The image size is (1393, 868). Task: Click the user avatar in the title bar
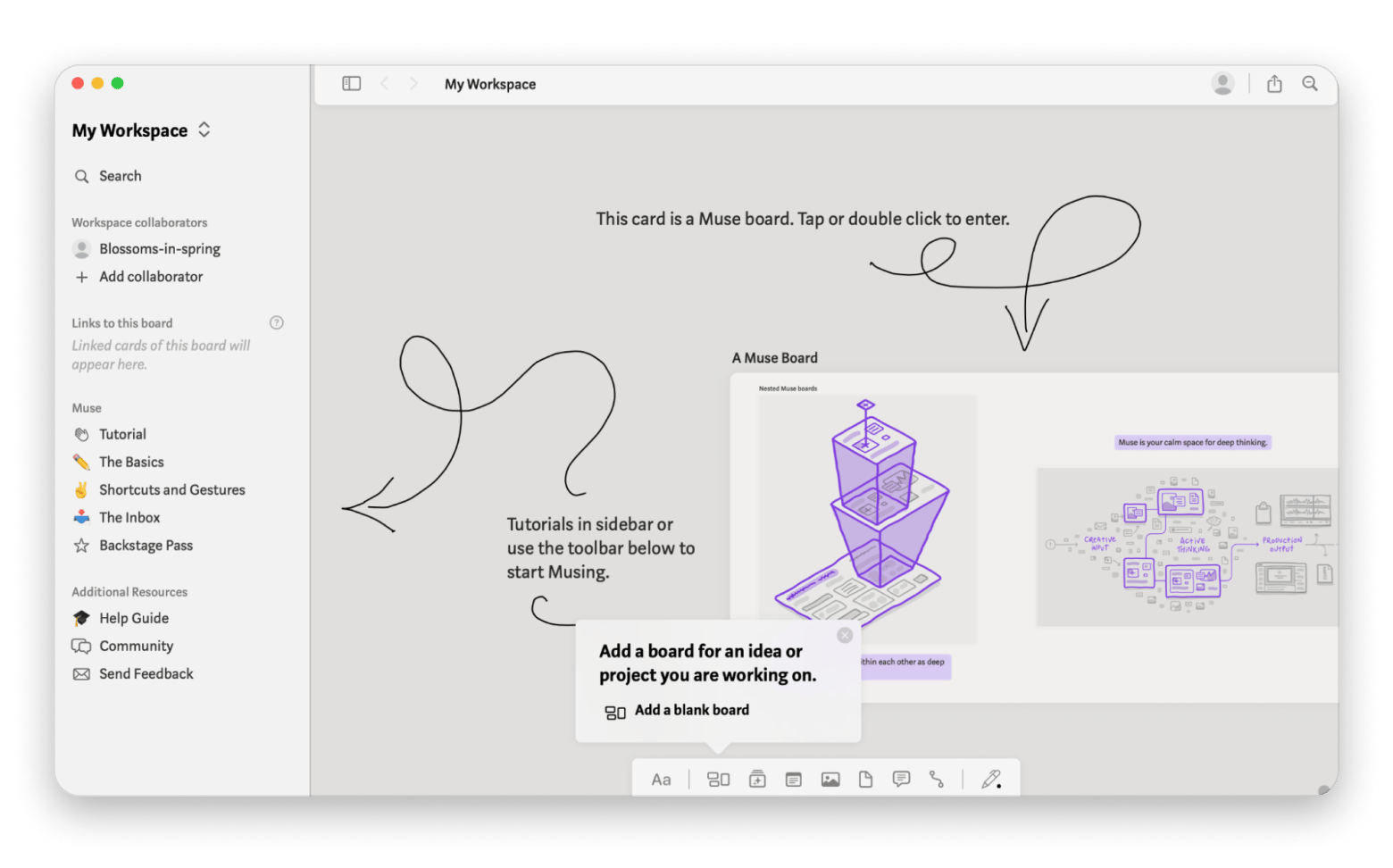[1222, 83]
